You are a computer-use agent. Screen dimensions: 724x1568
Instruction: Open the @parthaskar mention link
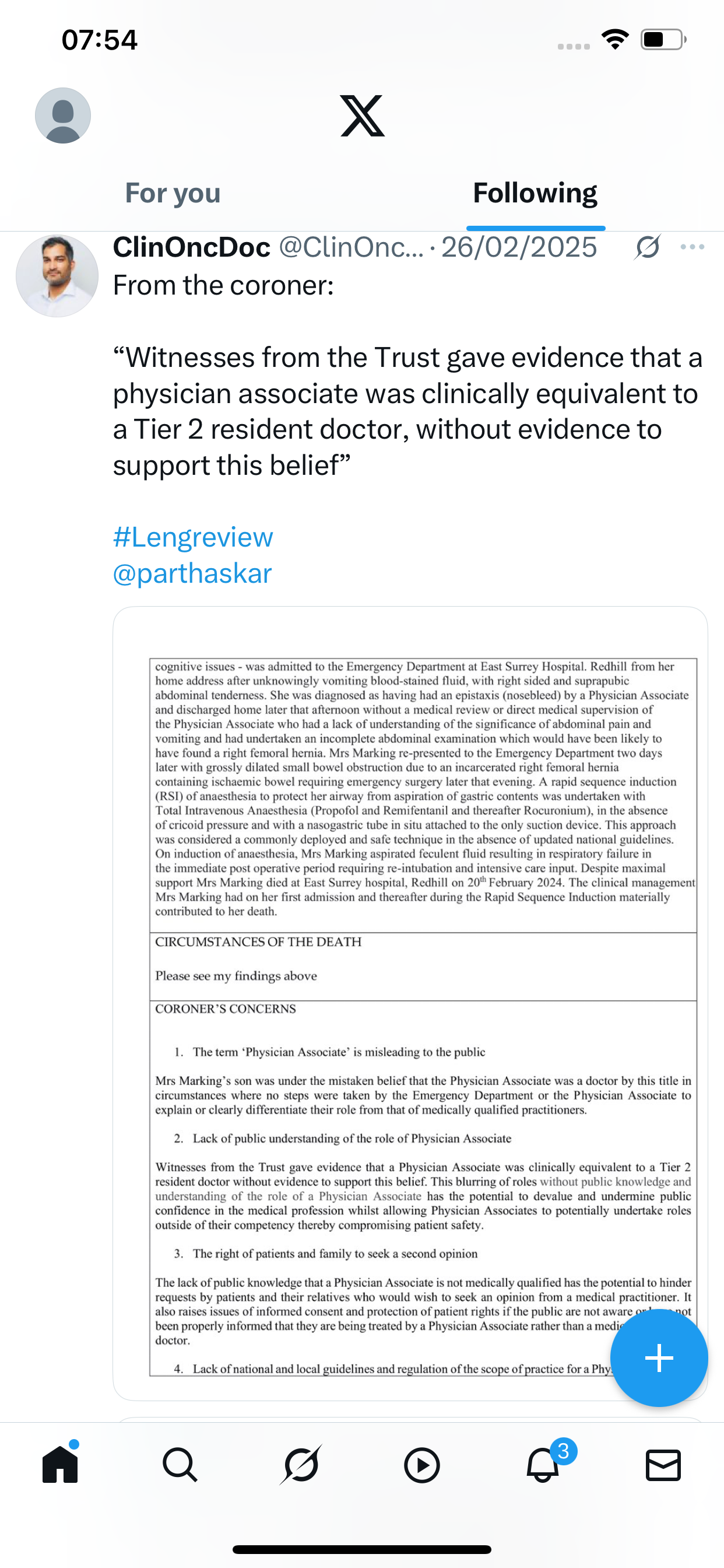pyautogui.click(x=192, y=573)
